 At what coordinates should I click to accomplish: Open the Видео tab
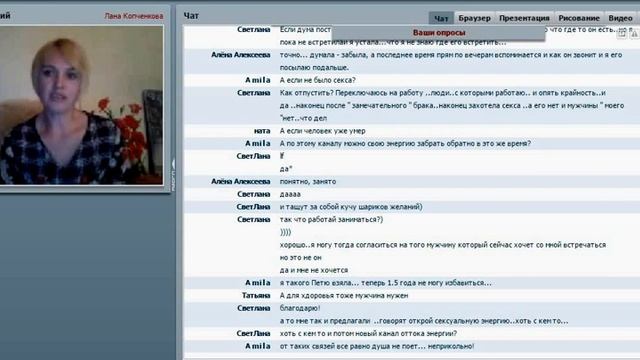tap(620, 18)
